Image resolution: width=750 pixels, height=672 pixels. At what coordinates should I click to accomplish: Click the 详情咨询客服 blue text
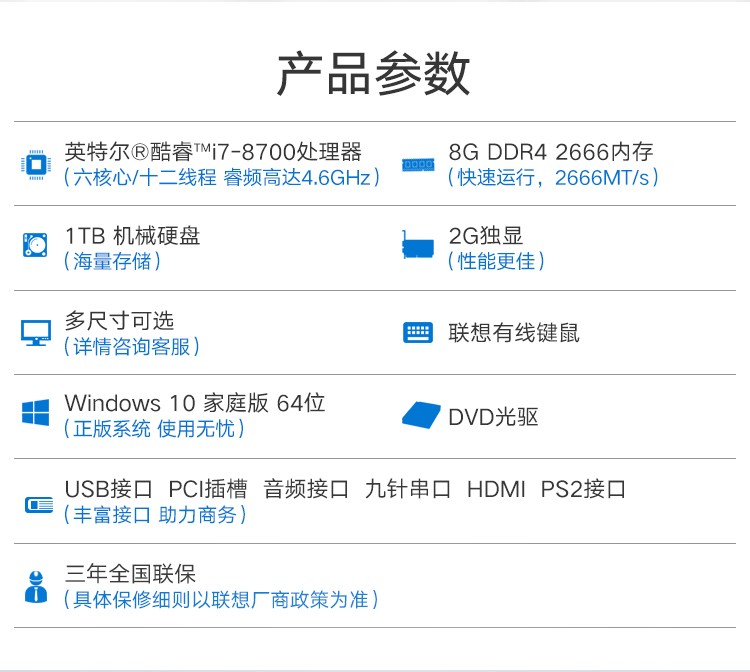[x=132, y=346]
